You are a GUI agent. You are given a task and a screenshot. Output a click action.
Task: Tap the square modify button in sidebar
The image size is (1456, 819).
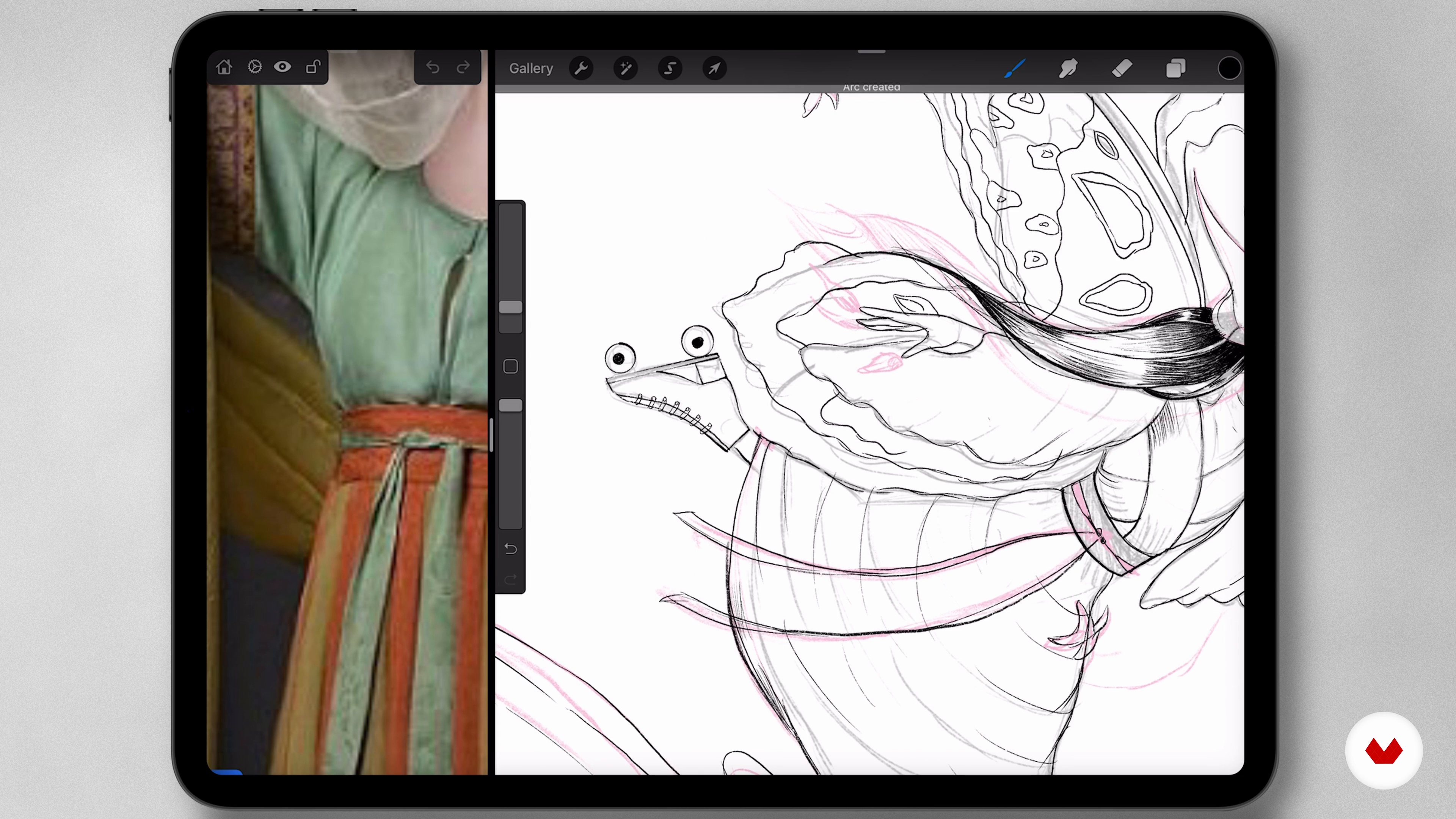(x=510, y=366)
